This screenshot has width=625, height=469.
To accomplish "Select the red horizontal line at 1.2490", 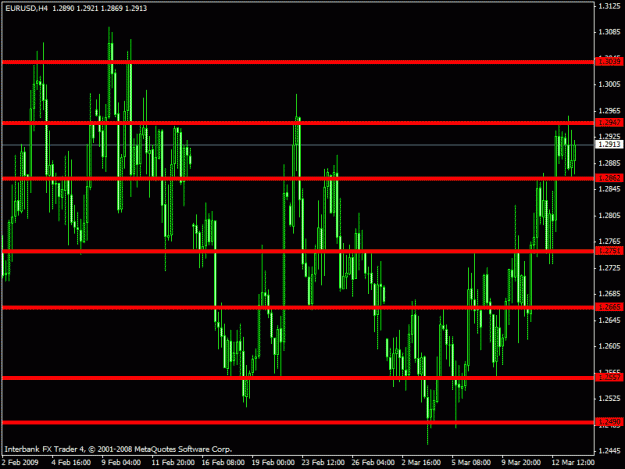I will click(298, 422).
